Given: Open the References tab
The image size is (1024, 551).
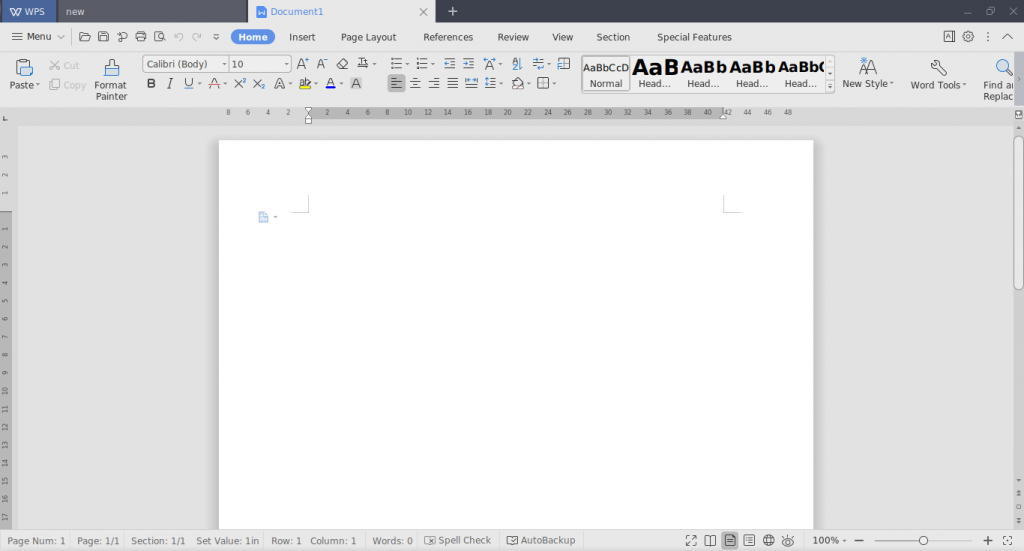Looking at the screenshot, I should 448,37.
